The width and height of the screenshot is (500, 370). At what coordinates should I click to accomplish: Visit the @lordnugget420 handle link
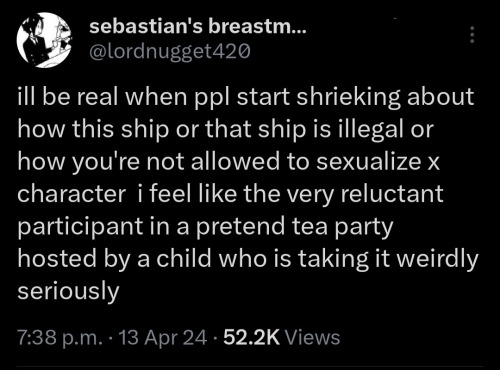(169, 51)
